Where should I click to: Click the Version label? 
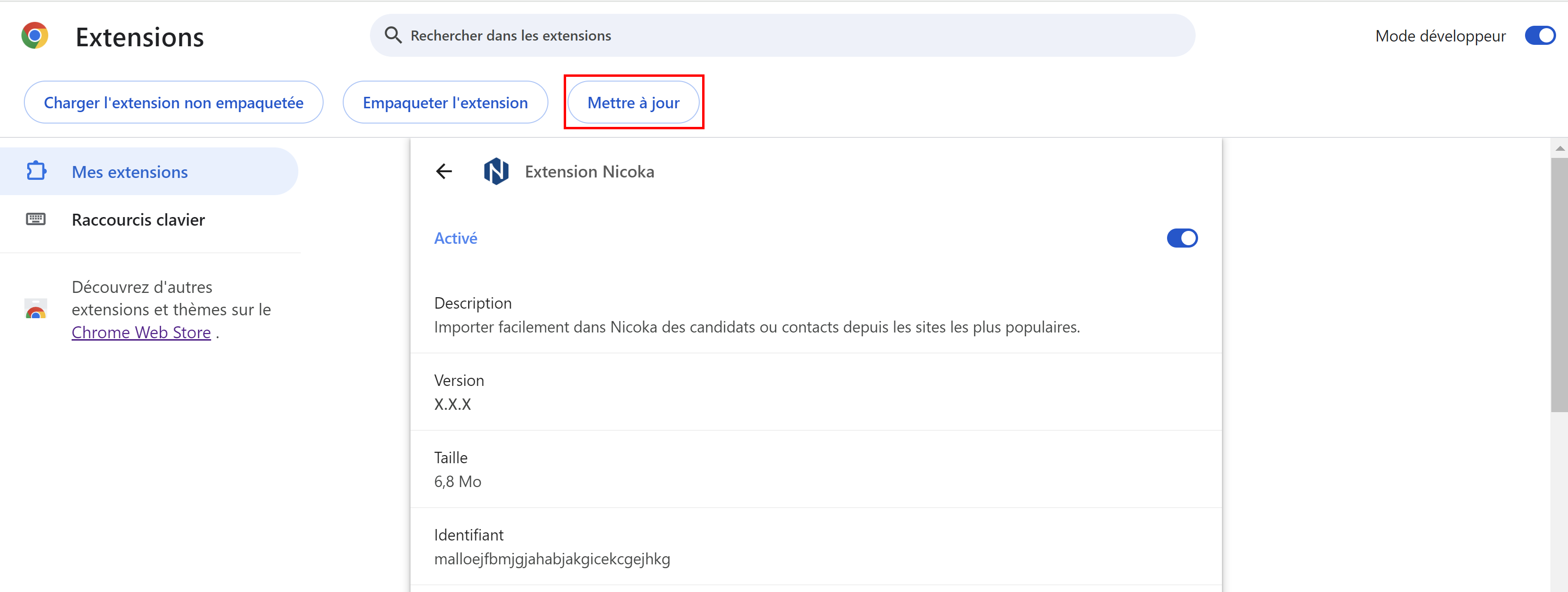[x=459, y=380]
